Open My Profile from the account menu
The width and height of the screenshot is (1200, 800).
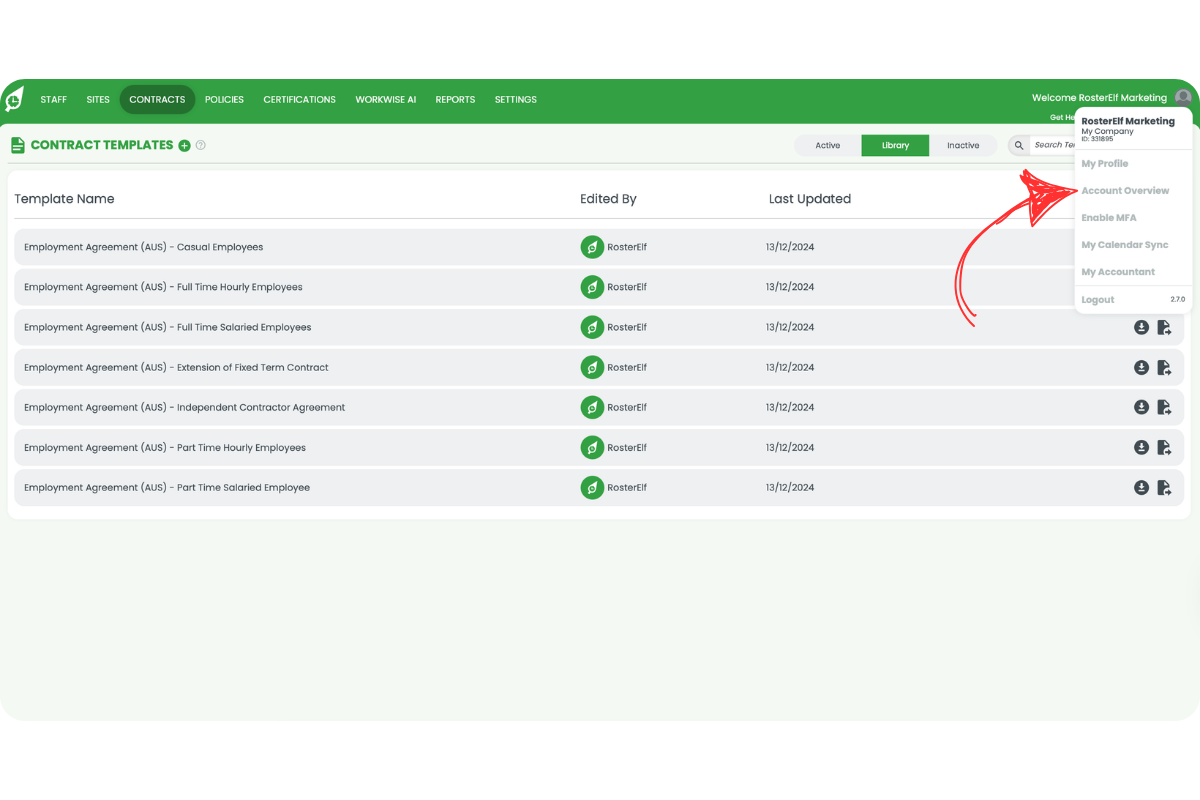[x=1105, y=164]
